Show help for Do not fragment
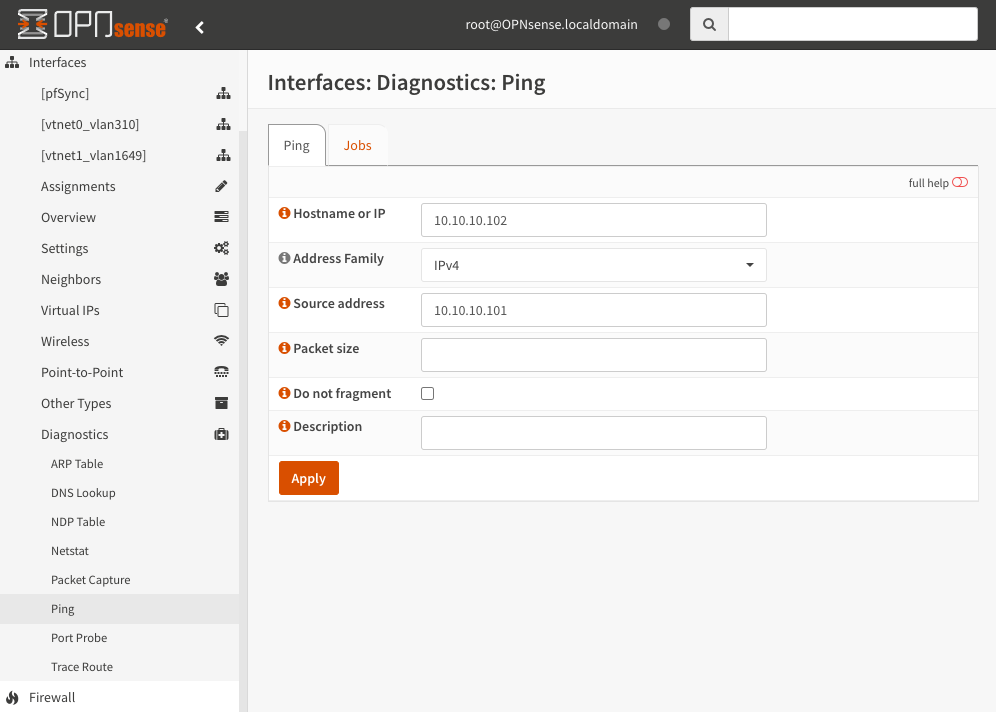 click(x=285, y=393)
